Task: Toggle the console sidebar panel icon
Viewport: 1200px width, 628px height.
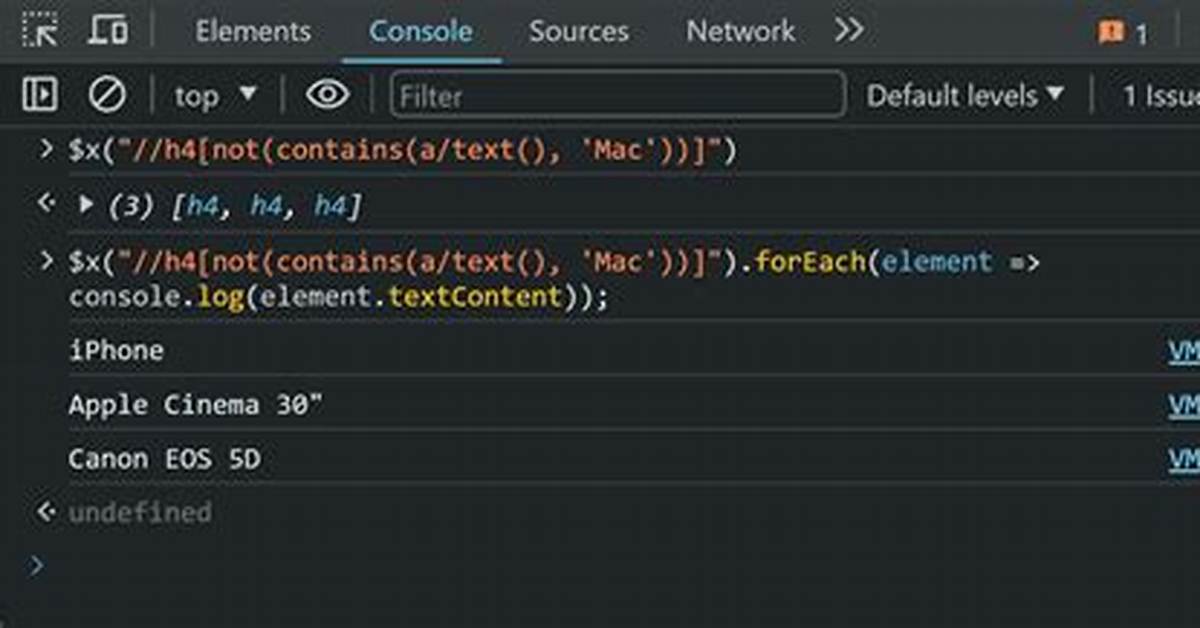Action: pyautogui.click(x=40, y=95)
